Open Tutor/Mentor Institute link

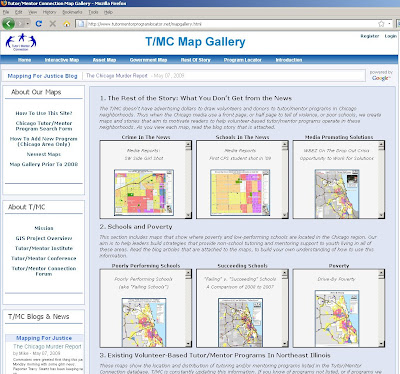click(x=44, y=248)
